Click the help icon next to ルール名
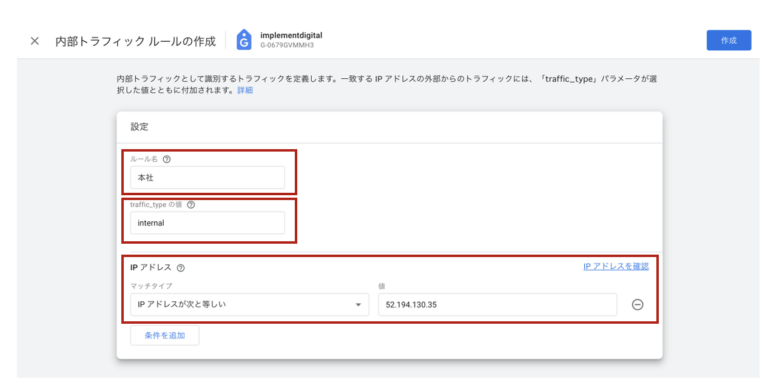 [x=167, y=159]
